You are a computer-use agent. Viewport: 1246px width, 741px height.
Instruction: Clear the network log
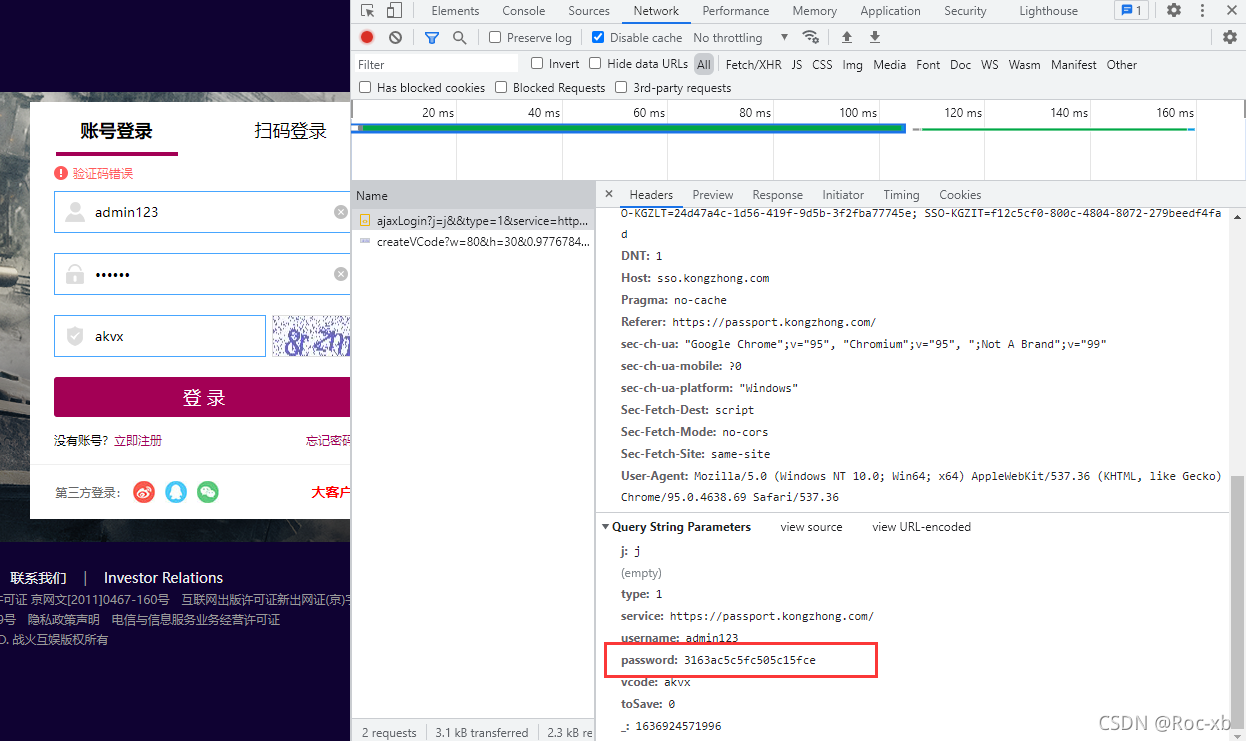[x=395, y=37]
